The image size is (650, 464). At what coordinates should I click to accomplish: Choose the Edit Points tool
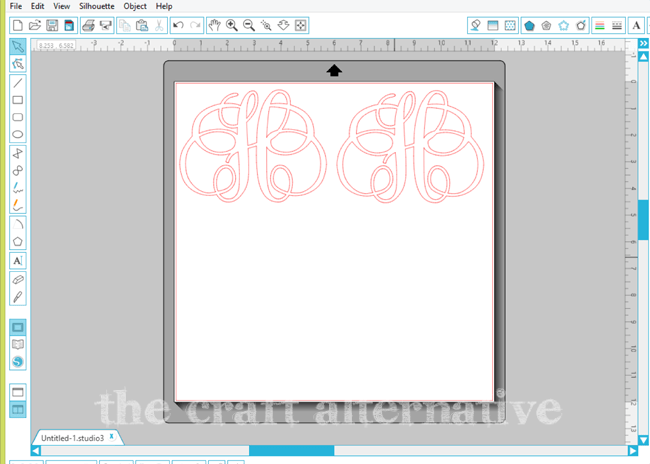pos(18,63)
